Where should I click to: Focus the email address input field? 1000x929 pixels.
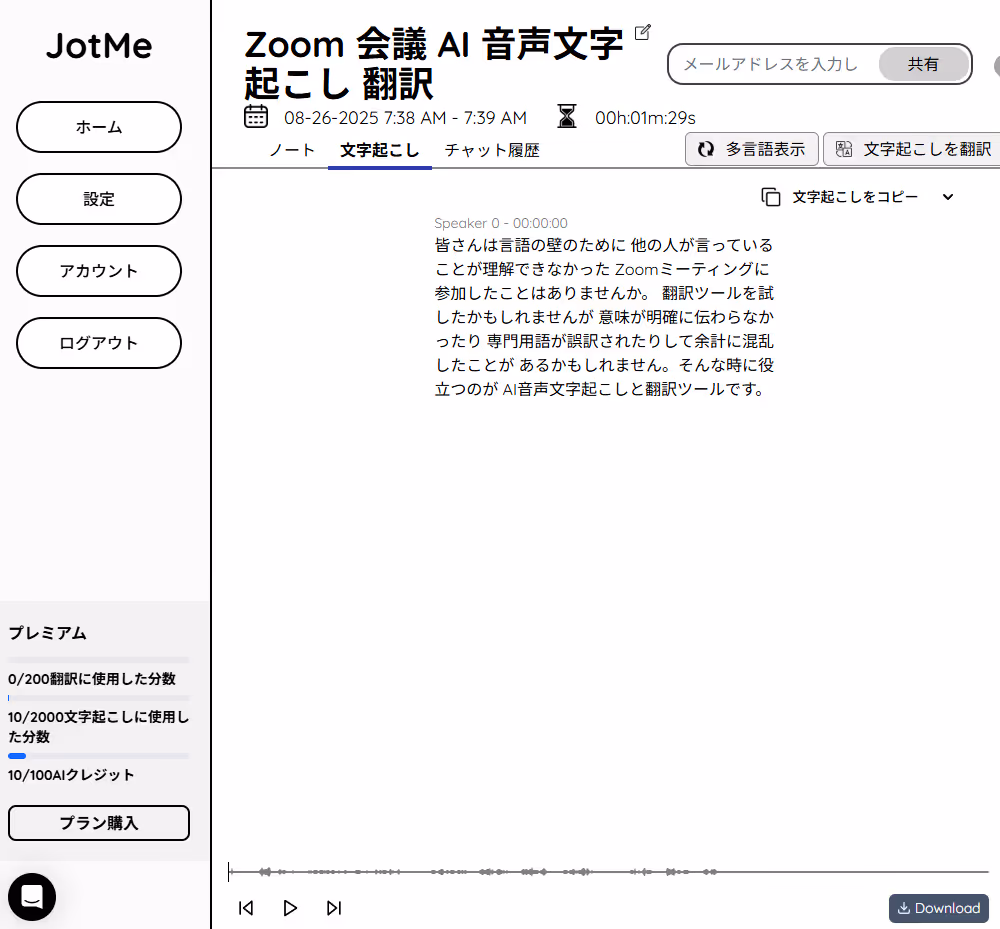tap(774, 64)
